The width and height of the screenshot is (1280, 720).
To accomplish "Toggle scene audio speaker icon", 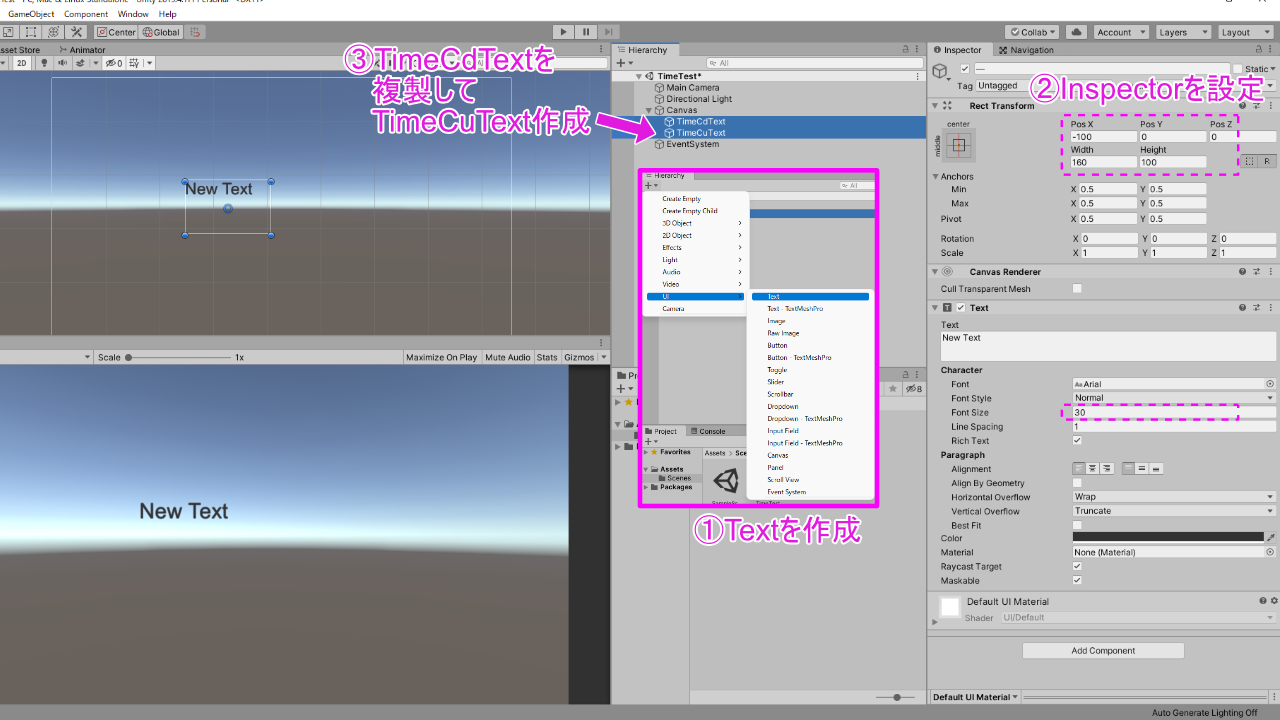I will coord(61,63).
